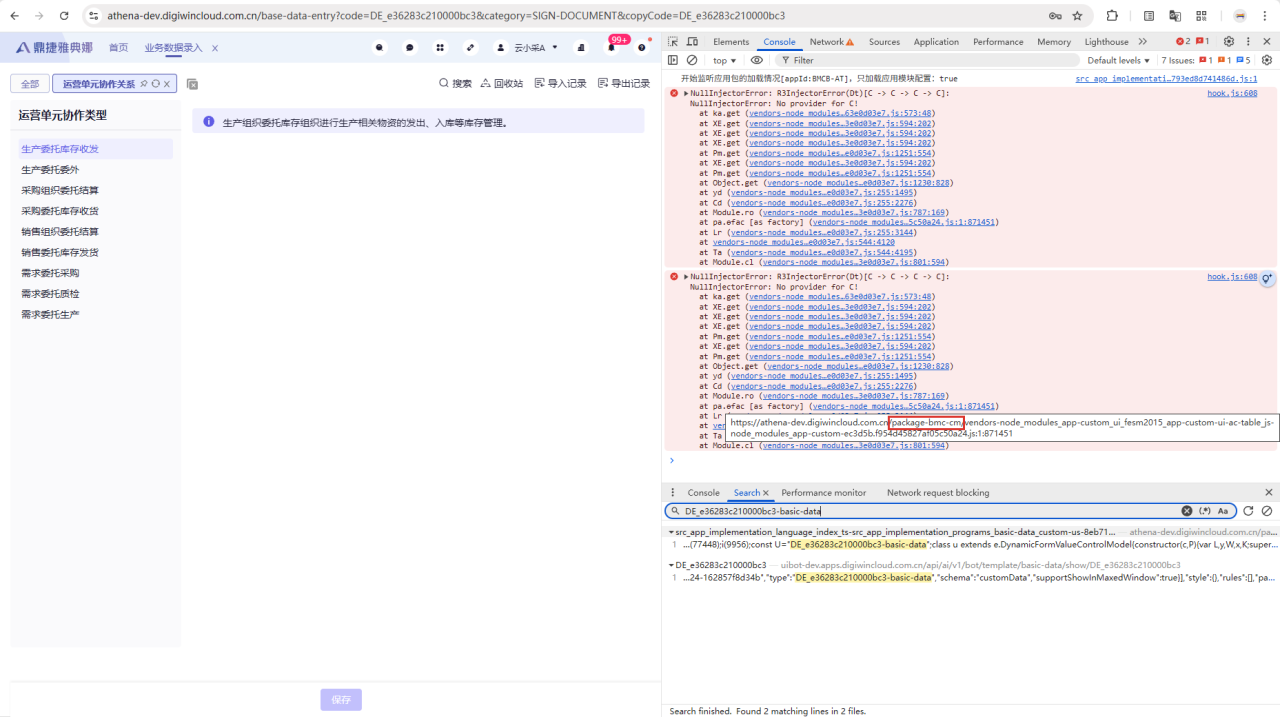Activate DevTools inspect element picker
The width and height of the screenshot is (1280, 717).
[673, 42]
